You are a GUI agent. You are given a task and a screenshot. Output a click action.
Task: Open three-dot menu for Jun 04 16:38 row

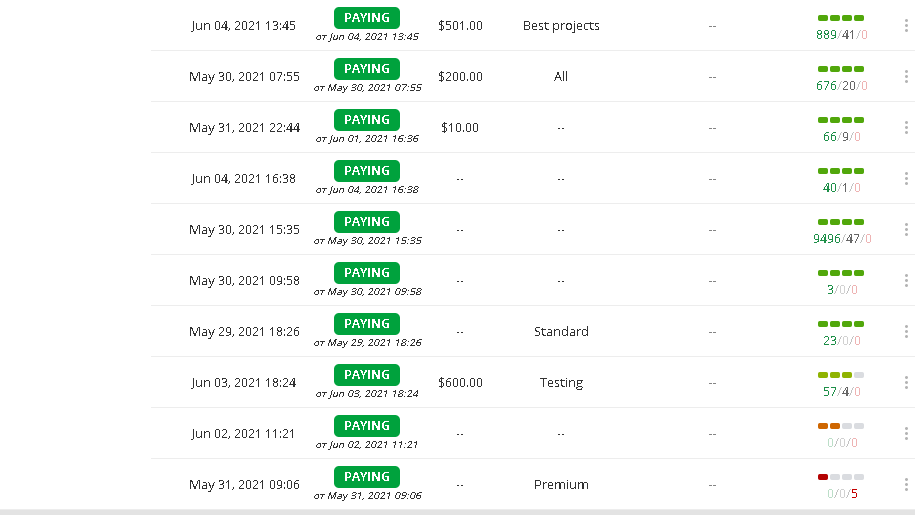(906, 179)
